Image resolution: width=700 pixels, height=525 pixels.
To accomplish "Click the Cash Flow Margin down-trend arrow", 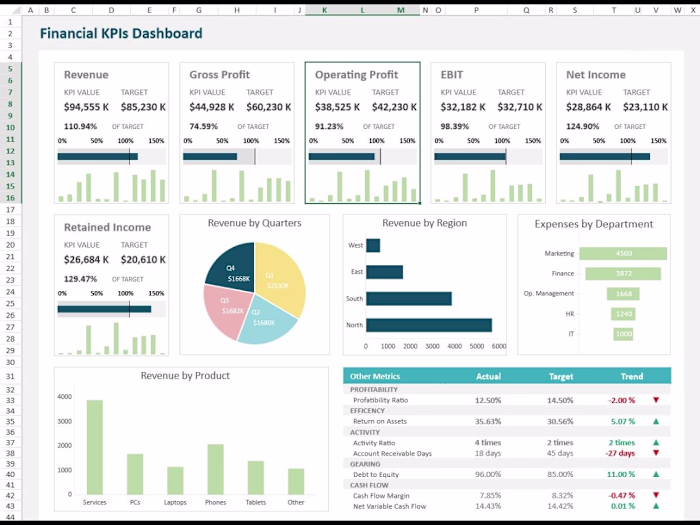I will click(656, 495).
